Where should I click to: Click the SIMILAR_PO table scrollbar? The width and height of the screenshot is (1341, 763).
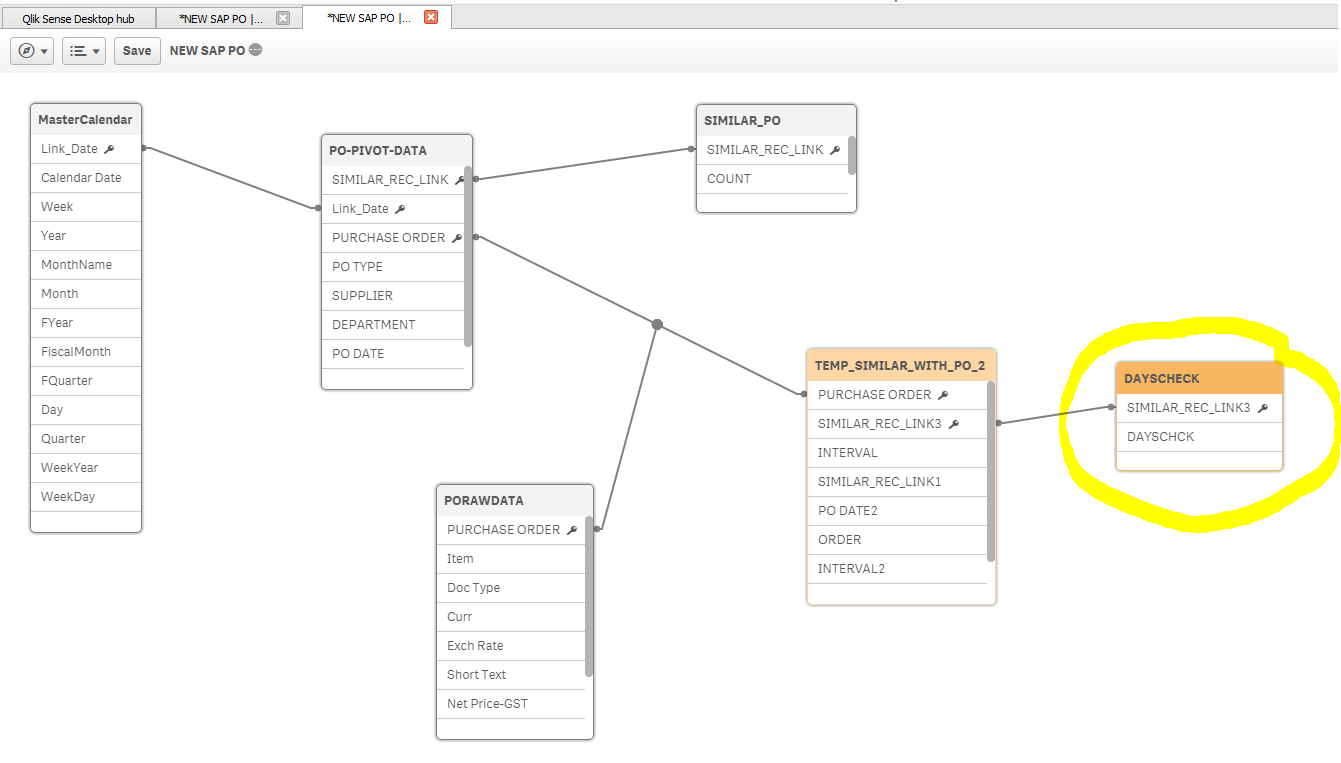point(852,154)
